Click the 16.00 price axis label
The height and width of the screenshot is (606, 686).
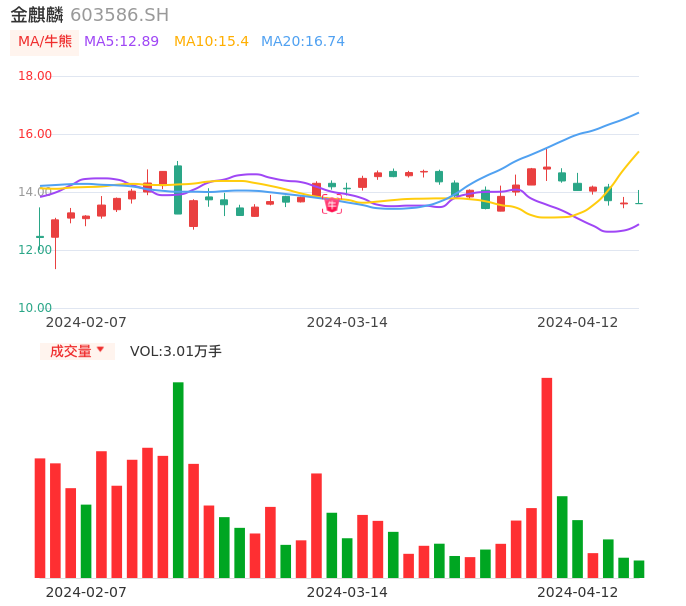[36, 134]
